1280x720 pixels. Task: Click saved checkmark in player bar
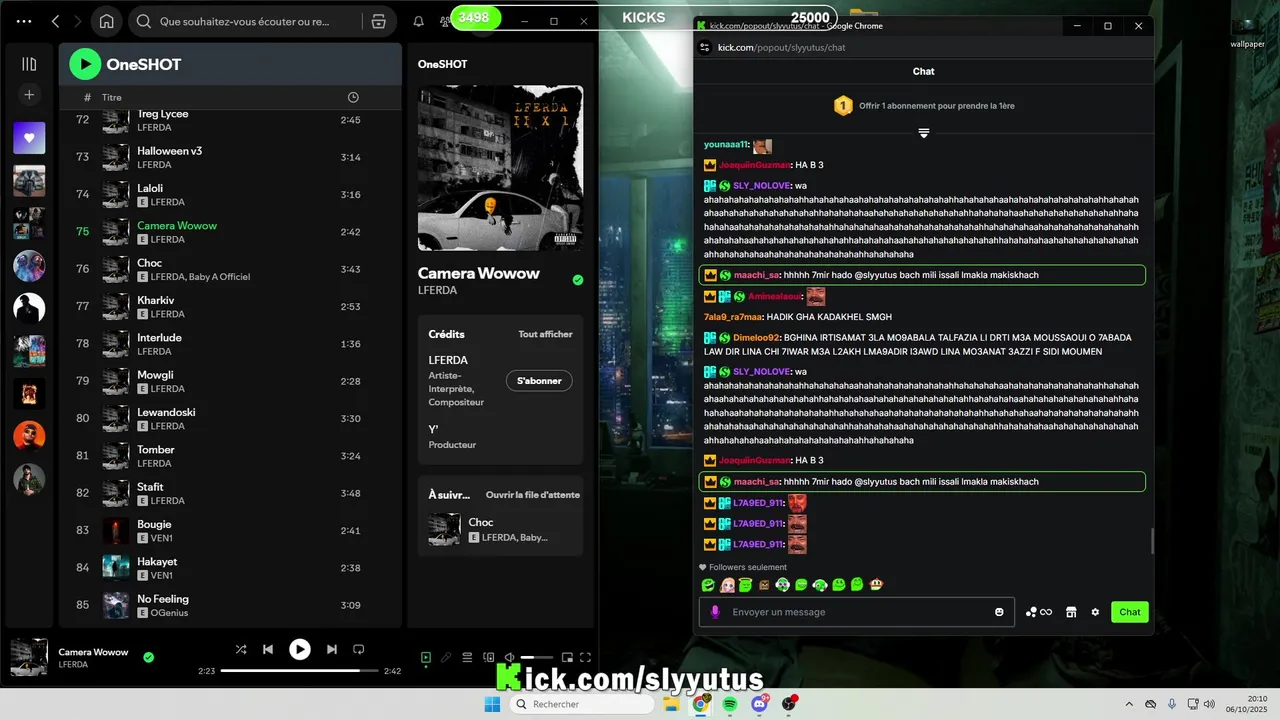tap(149, 657)
